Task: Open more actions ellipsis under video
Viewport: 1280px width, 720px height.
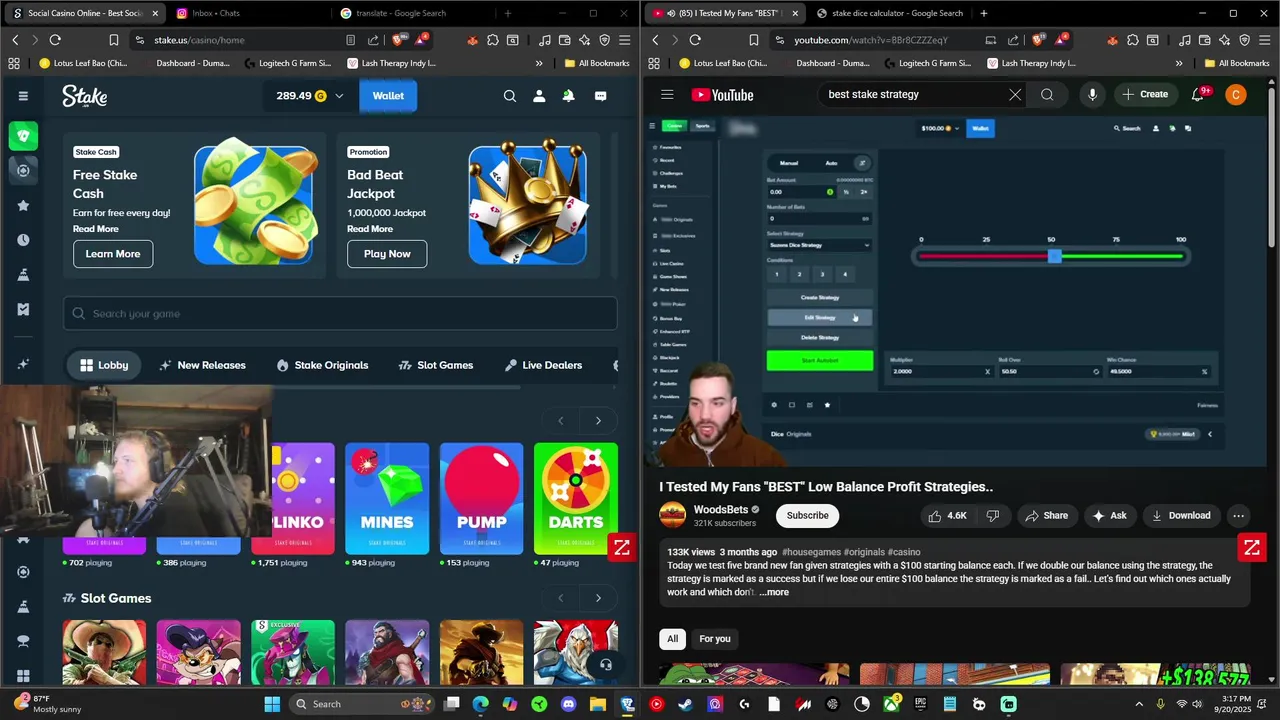Action: [1238, 516]
